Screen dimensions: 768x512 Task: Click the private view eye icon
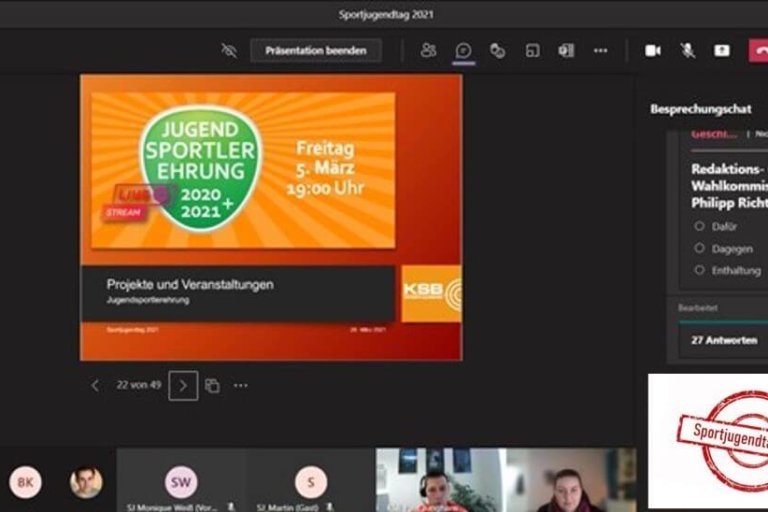(x=229, y=50)
